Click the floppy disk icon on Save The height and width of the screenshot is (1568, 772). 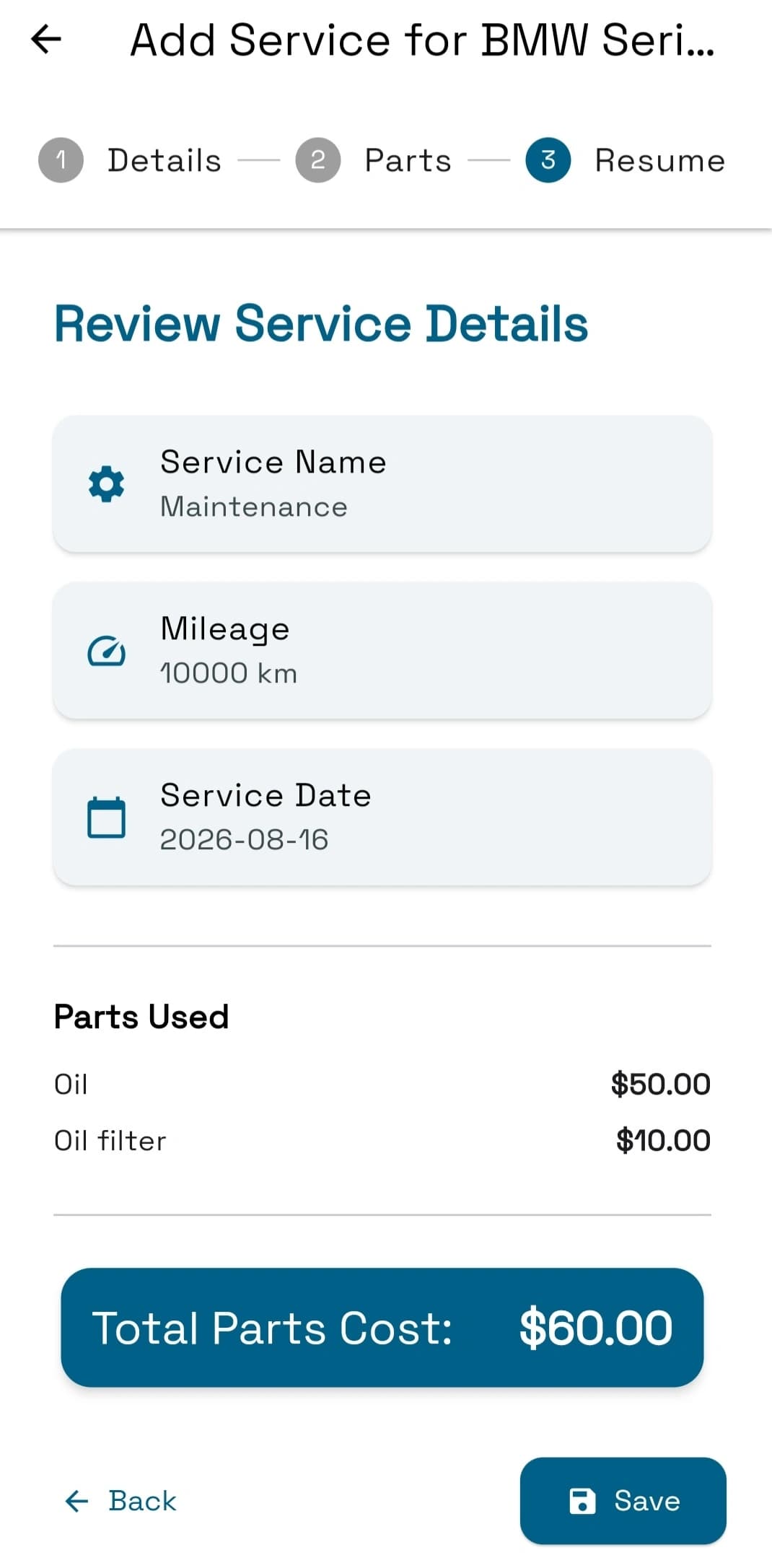coord(582,1501)
